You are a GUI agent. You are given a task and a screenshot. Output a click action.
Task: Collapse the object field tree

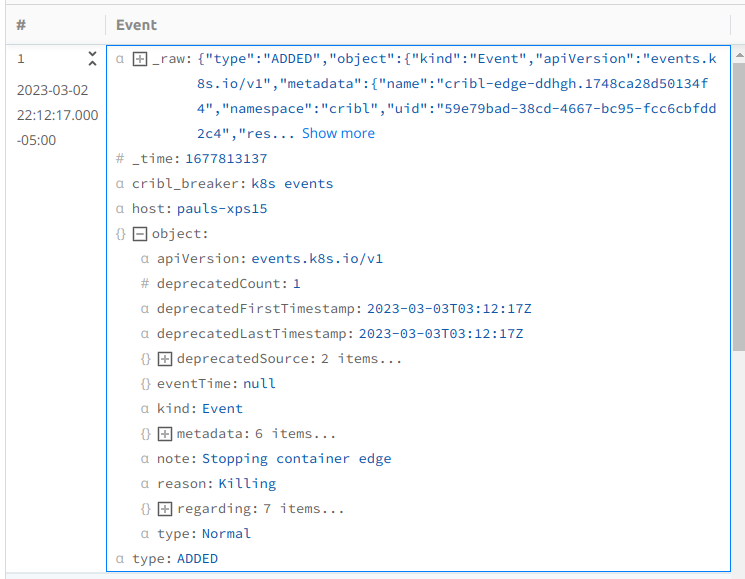pos(140,234)
